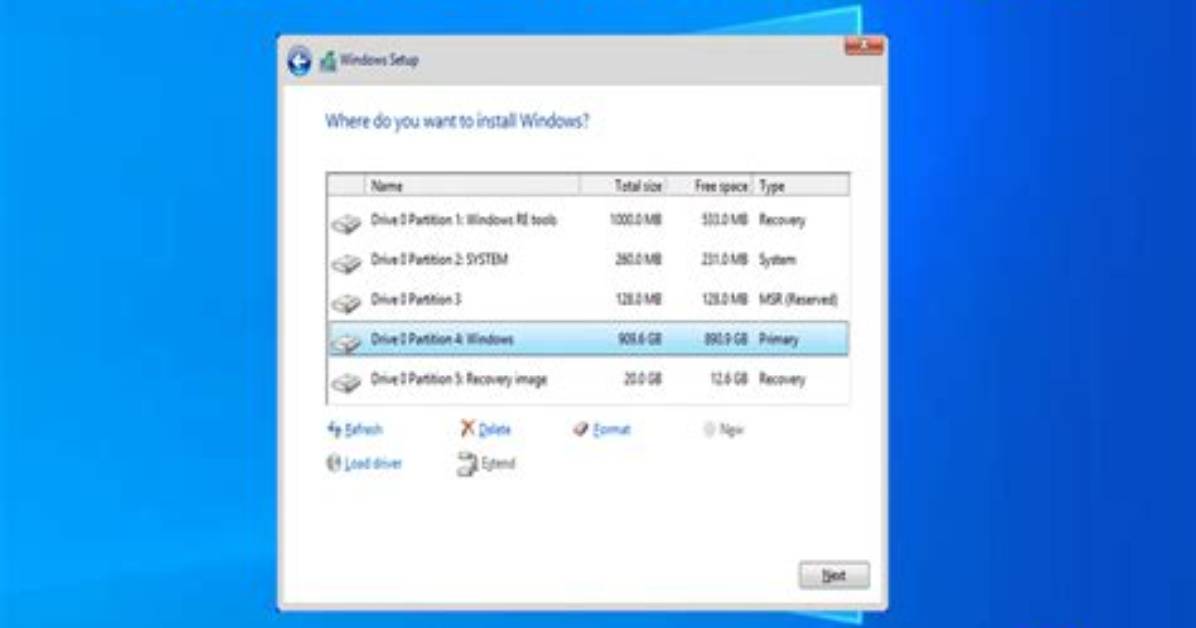Click the Load driver disc icon
1196x628 pixels.
pyautogui.click(x=333, y=463)
